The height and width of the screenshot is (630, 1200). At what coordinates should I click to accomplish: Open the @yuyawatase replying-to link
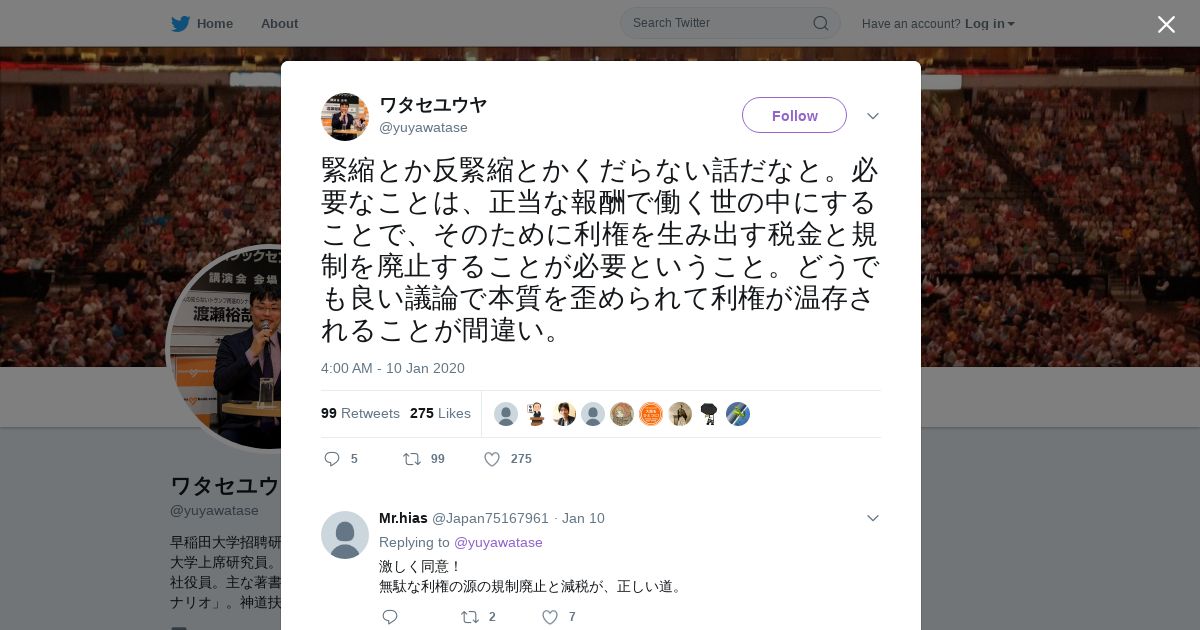tap(498, 542)
